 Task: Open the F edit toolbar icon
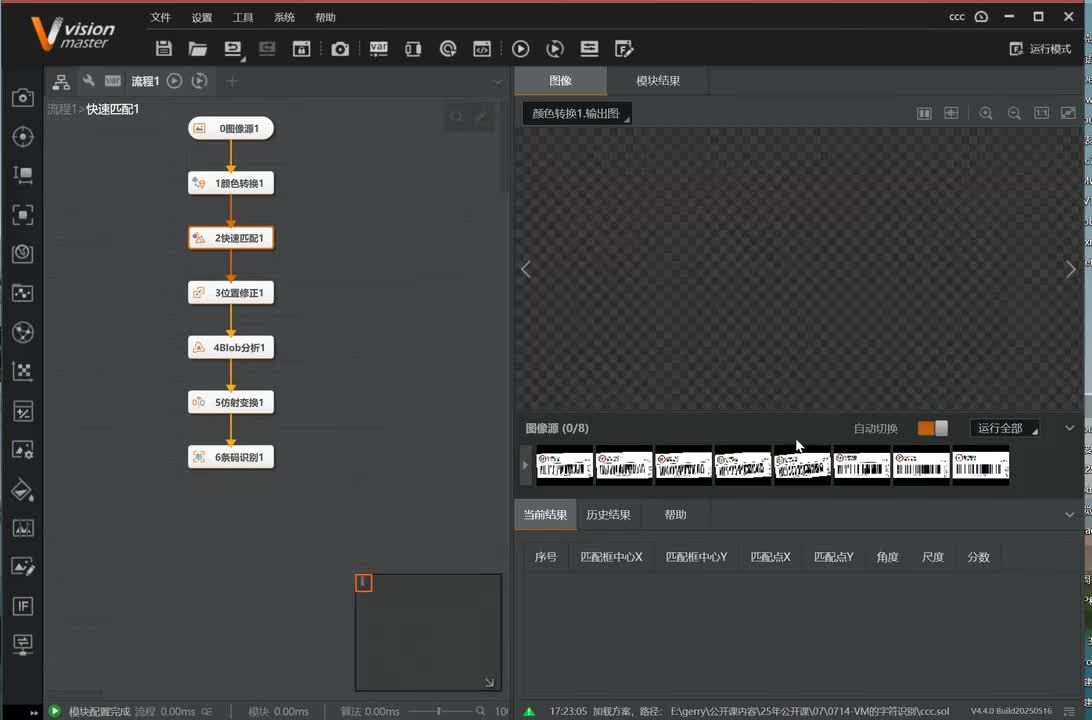(624, 49)
